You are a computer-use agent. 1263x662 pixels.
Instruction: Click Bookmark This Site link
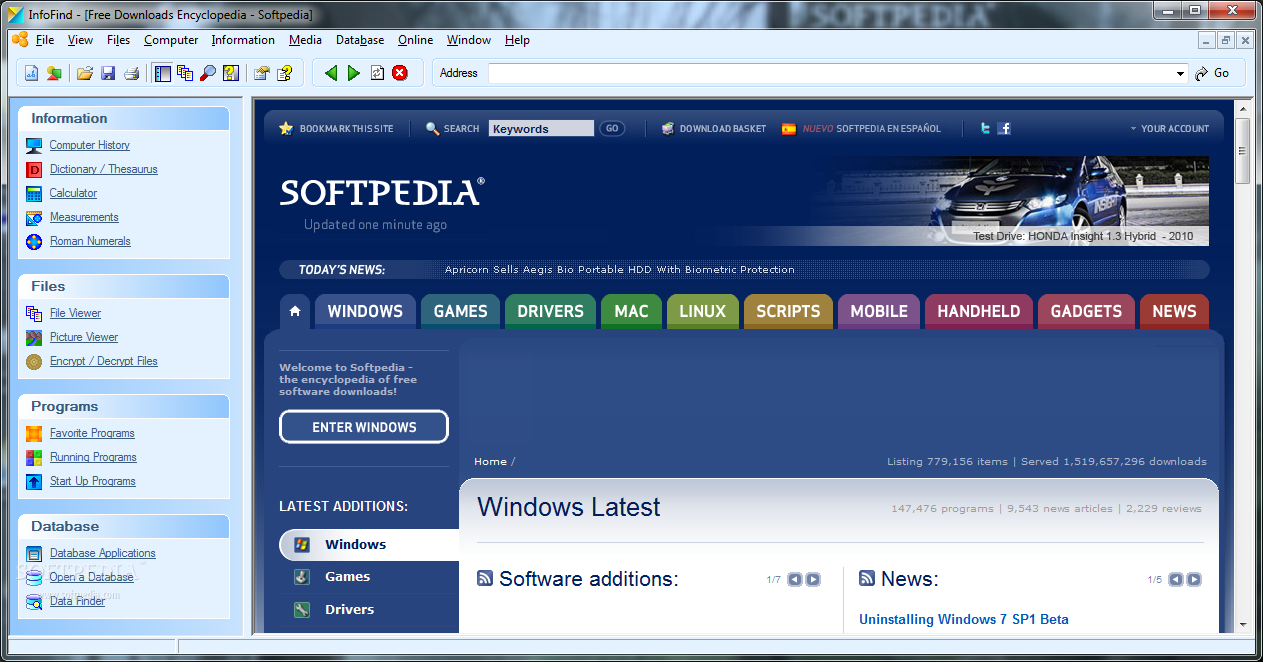[x=336, y=128]
